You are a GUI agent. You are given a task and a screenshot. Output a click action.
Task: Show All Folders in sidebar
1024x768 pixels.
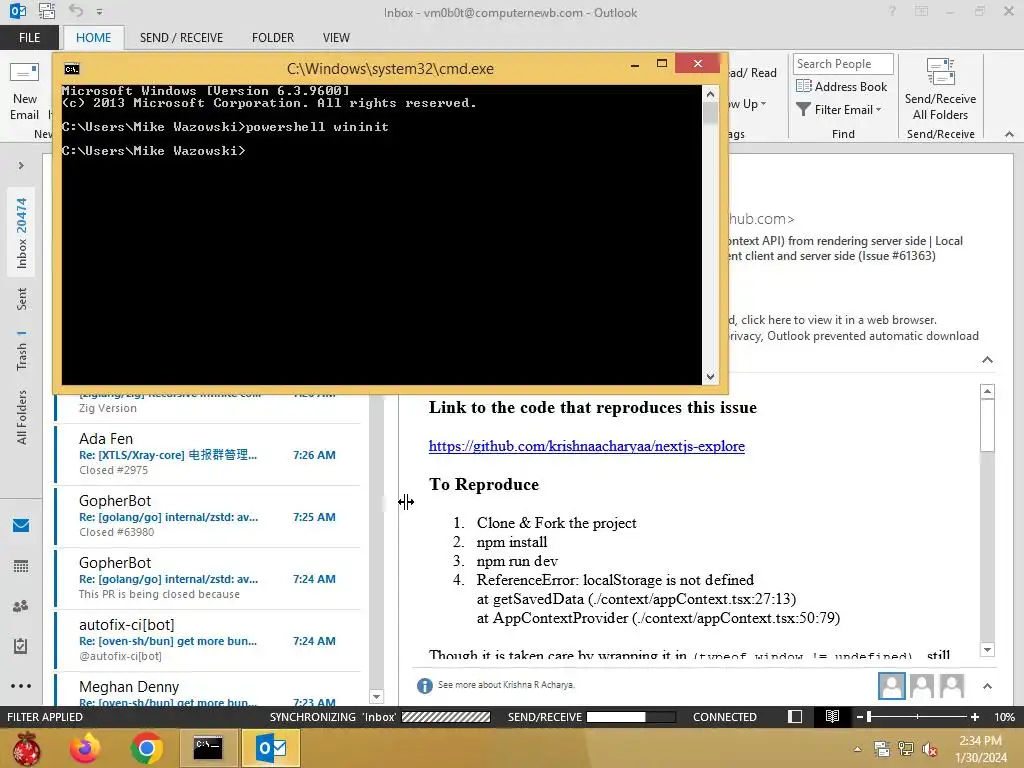[x=22, y=417]
